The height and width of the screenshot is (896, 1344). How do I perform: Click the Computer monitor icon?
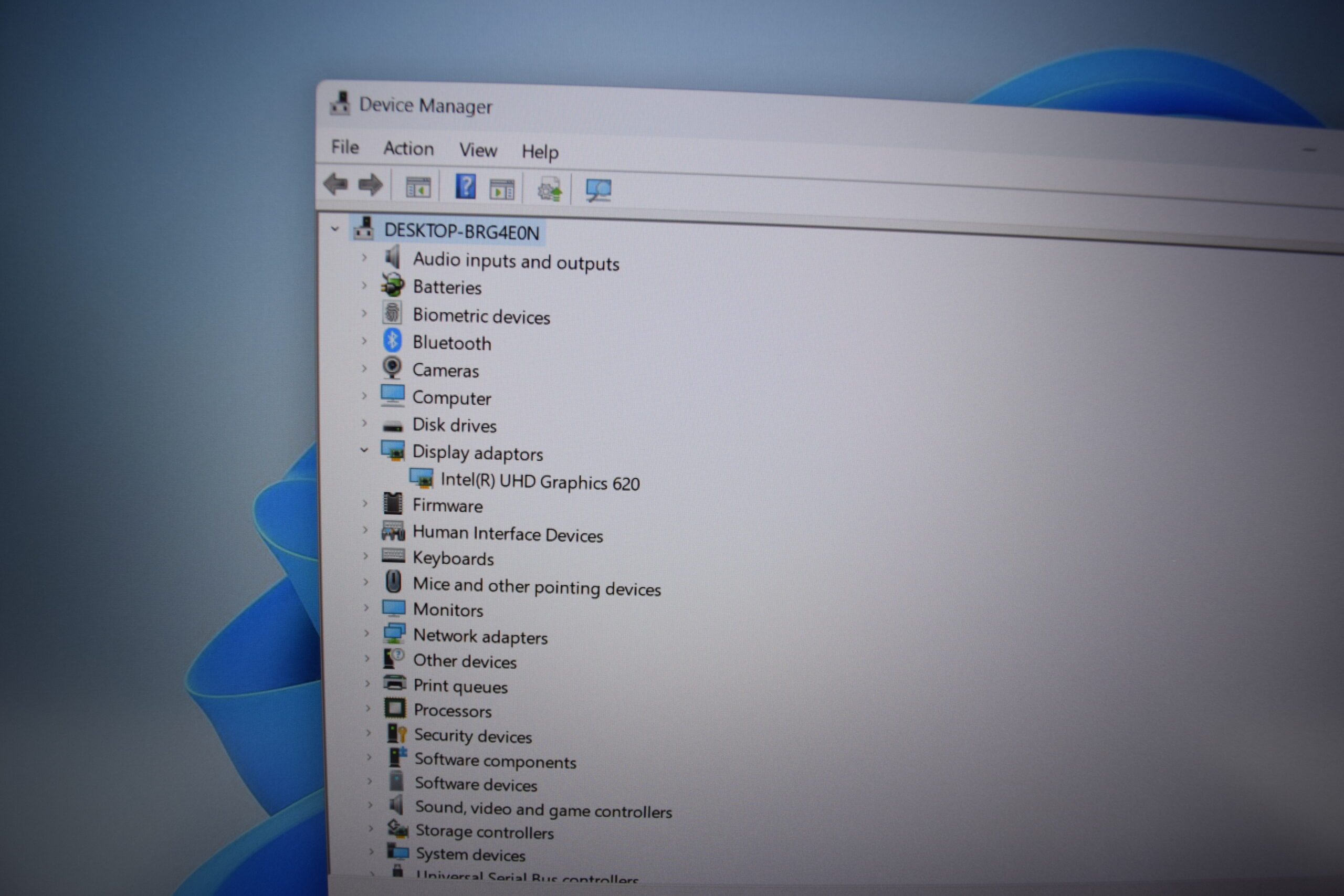(x=393, y=395)
